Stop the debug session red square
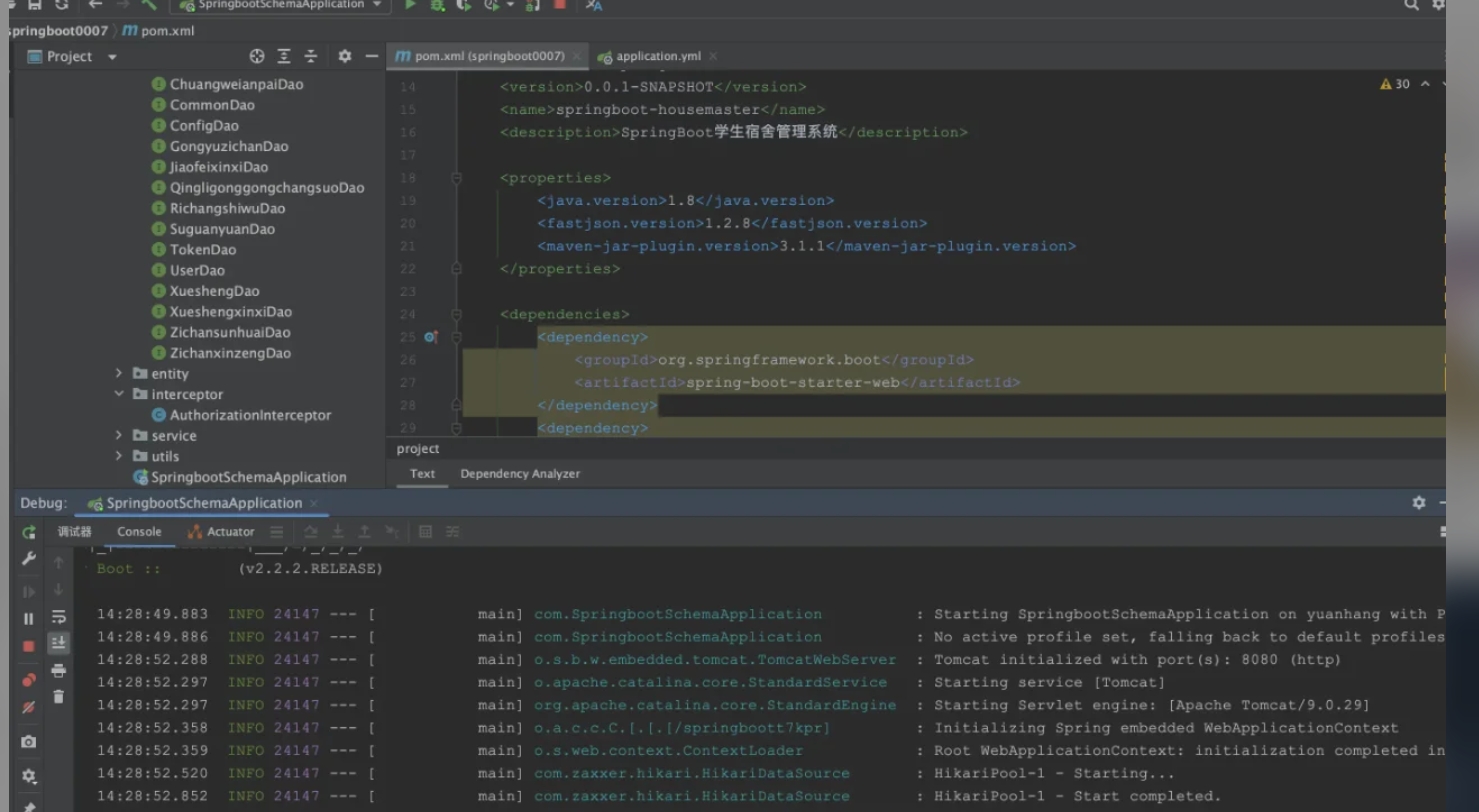The width and height of the screenshot is (1479, 812). coord(29,646)
